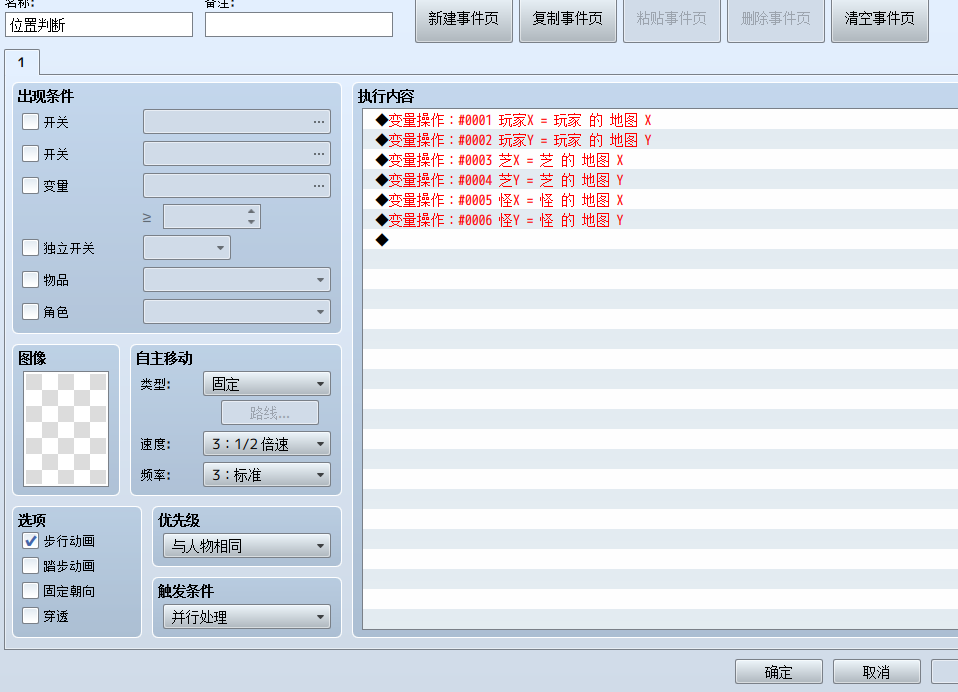958x692 pixels.
Task: Click the 图像 checkered image preview
Action: coord(66,429)
